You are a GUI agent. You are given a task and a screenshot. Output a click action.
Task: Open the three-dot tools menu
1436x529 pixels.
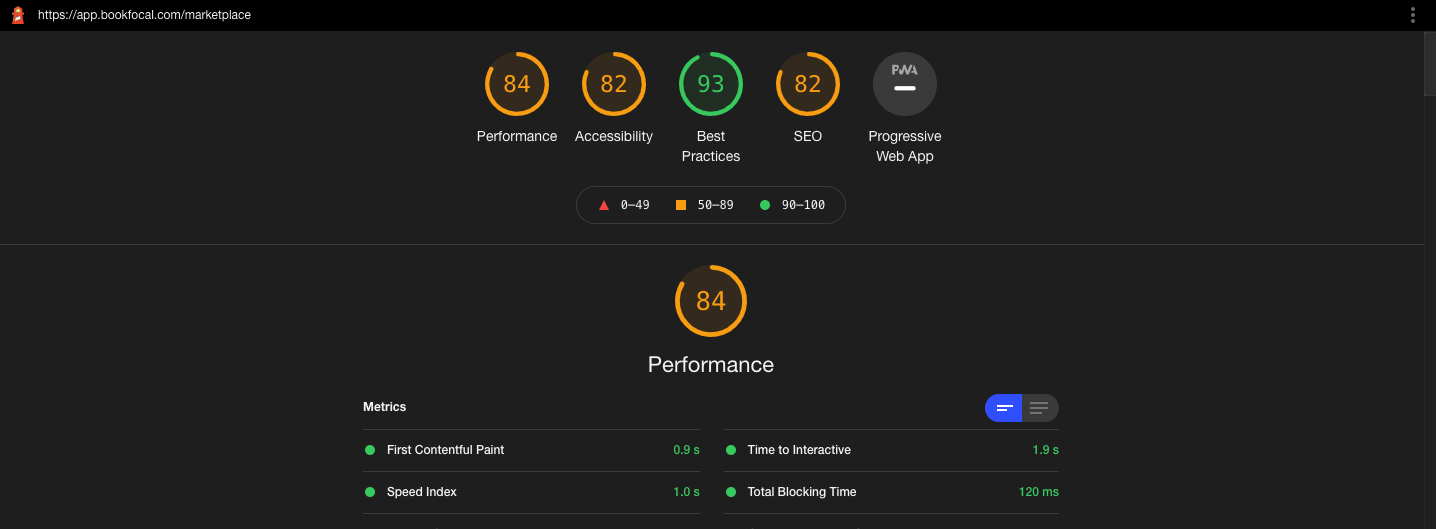[x=1413, y=15]
